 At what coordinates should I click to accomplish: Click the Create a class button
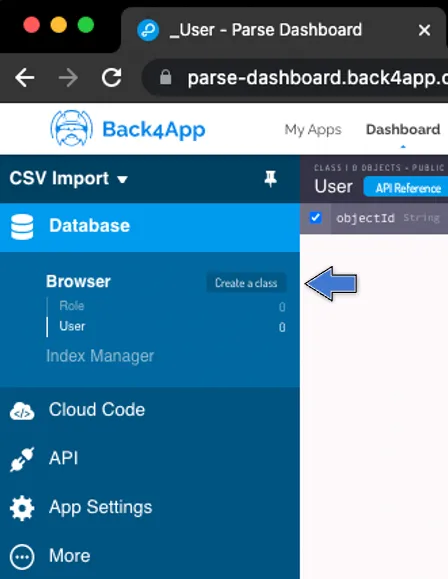(246, 283)
